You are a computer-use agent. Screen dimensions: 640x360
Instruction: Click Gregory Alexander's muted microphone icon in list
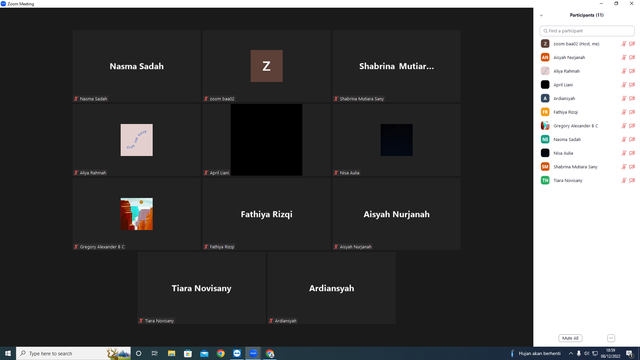pos(624,126)
